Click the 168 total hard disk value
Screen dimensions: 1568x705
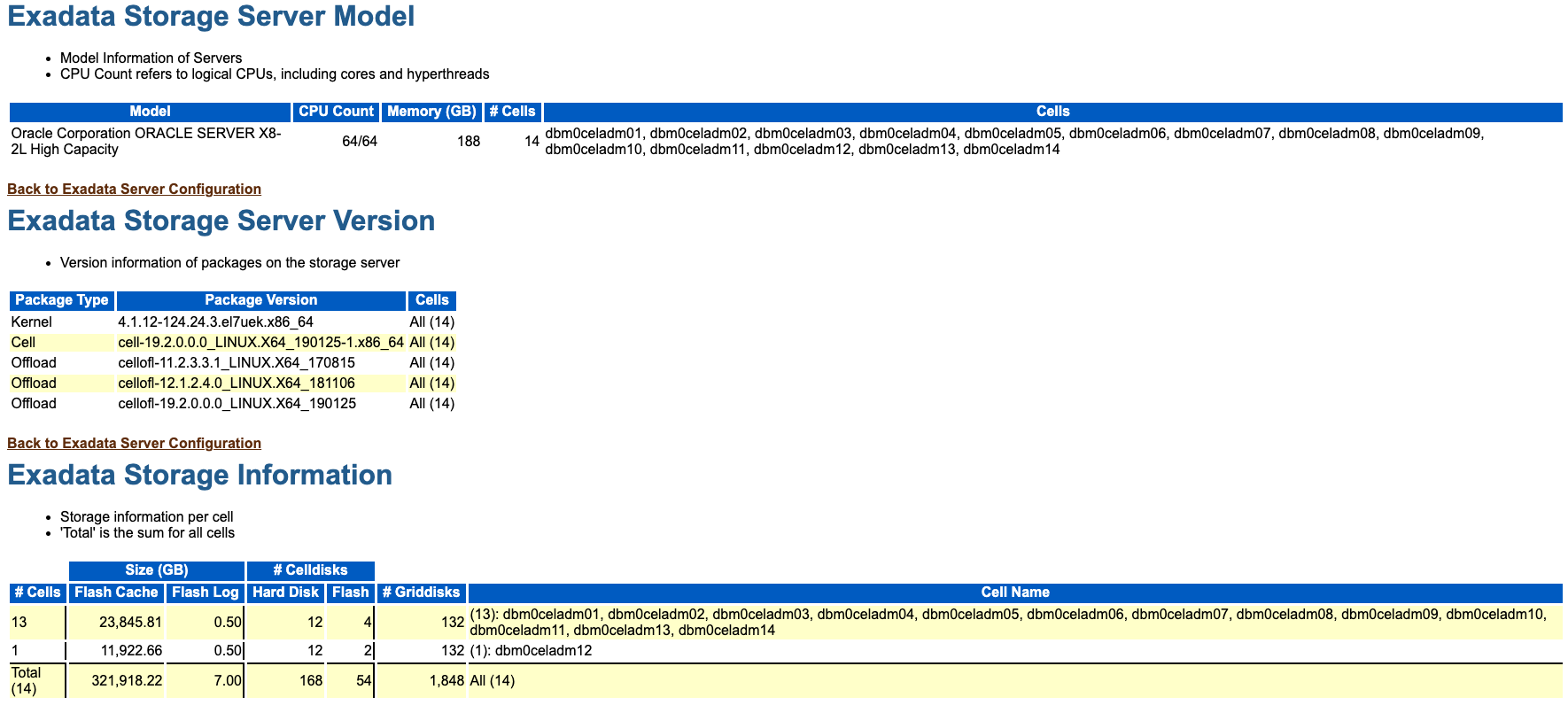[311, 681]
